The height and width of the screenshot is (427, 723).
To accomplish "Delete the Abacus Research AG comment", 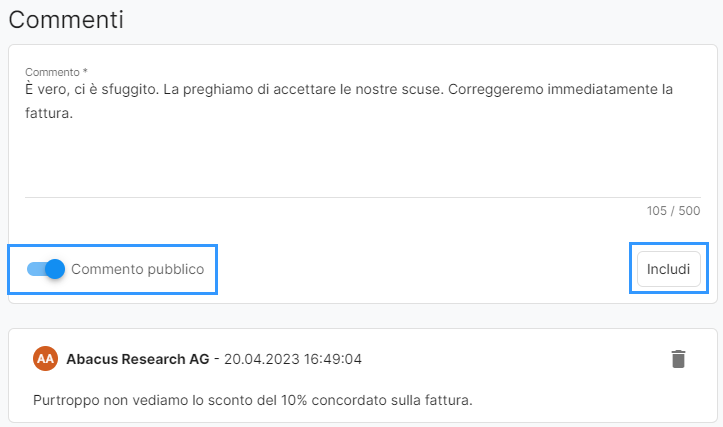I will pyautogui.click(x=678, y=359).
